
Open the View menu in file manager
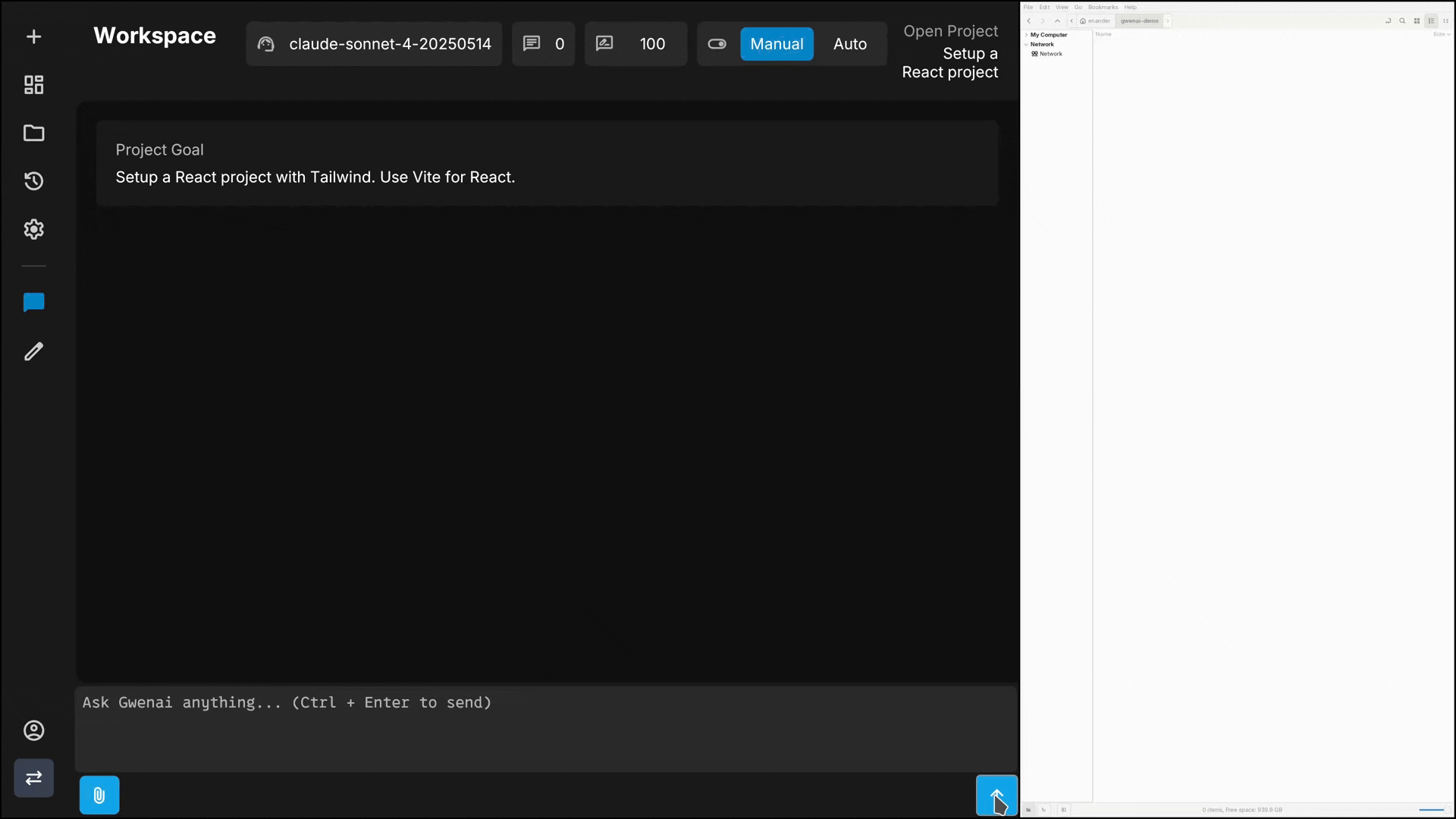click(1061, 7)
